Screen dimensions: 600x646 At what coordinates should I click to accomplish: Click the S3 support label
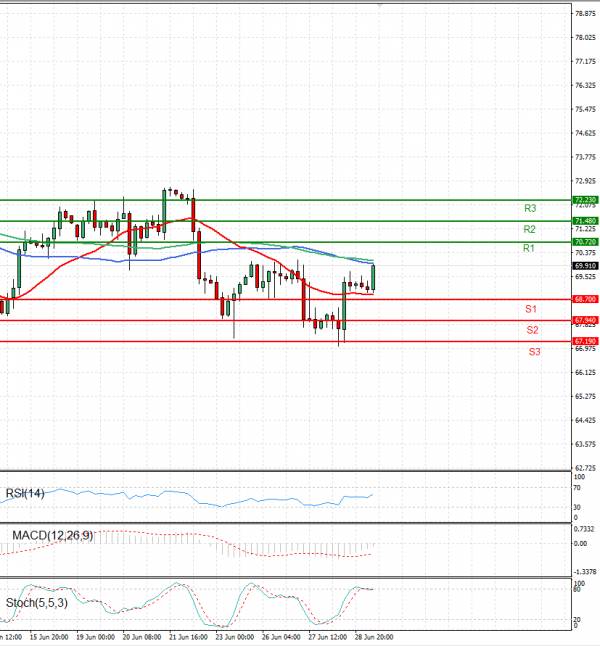(534, 352)
